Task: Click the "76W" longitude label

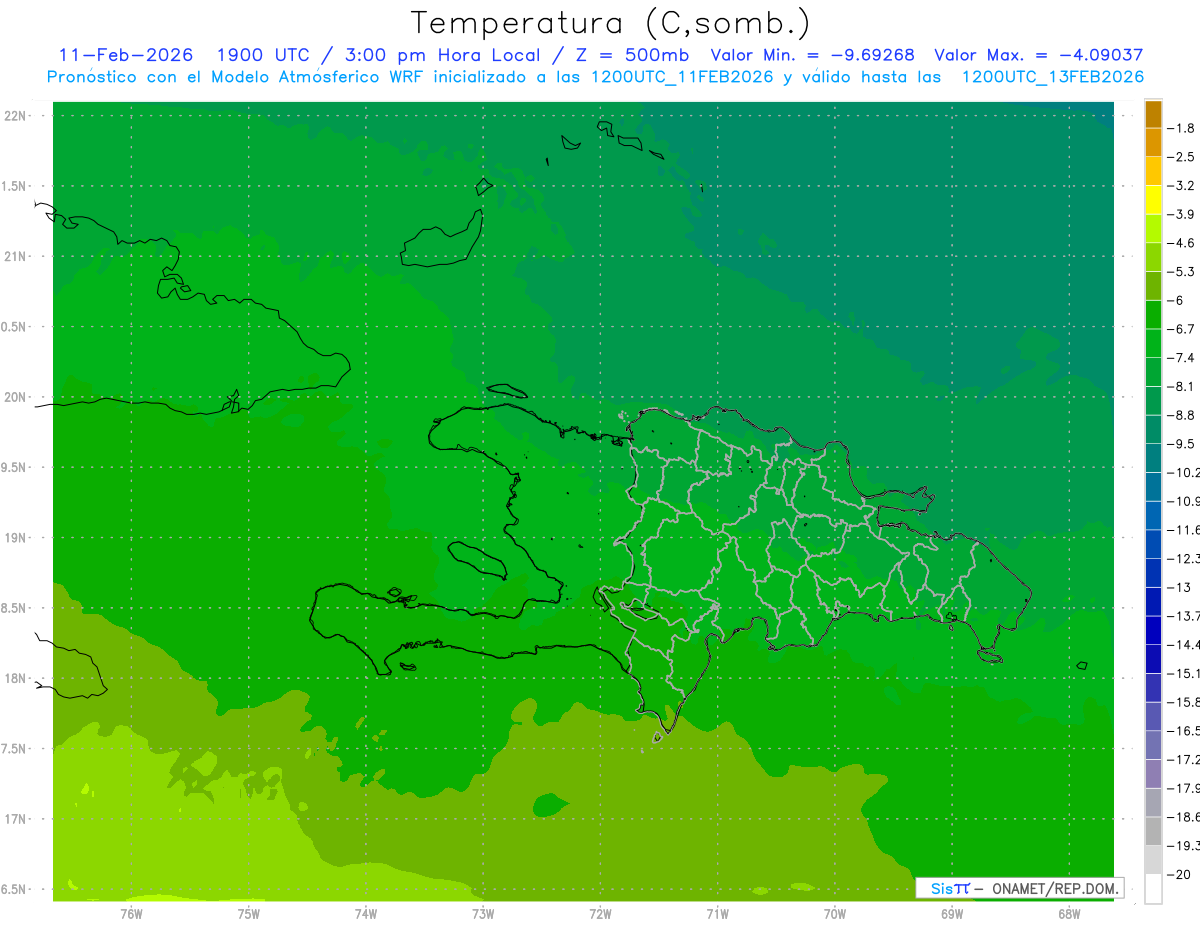Action: (x=131, y=913)
